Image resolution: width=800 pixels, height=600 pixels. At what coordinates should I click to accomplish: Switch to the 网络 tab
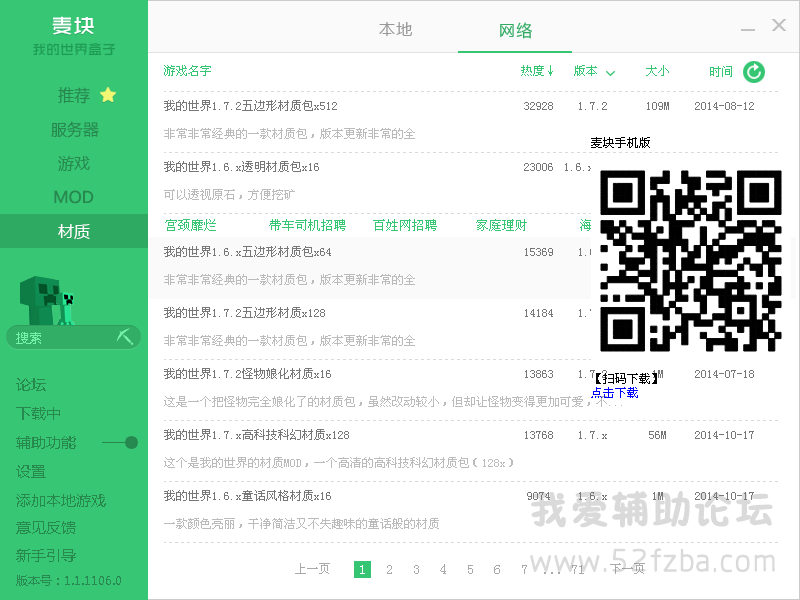click(x=515, y=30)
